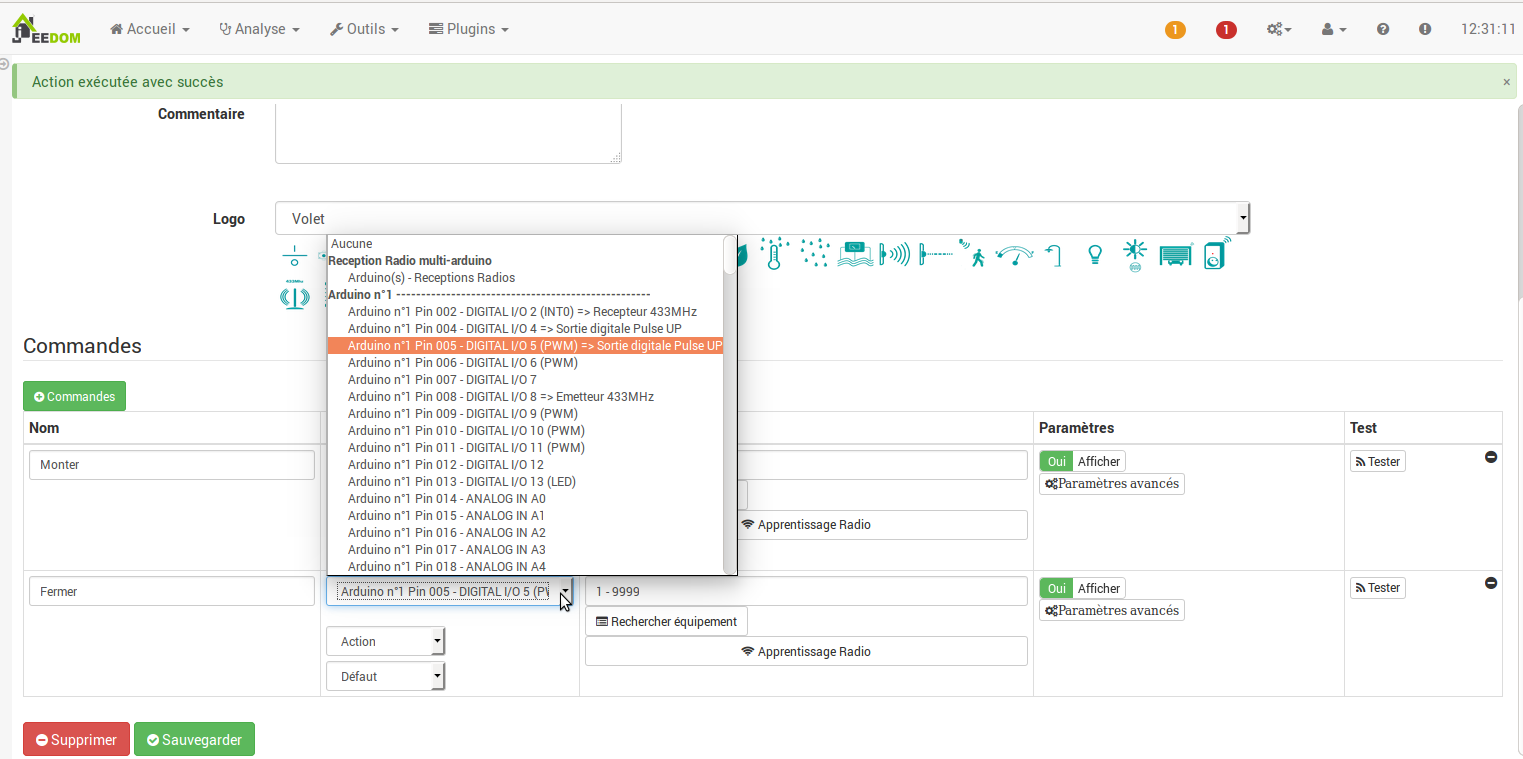Select the roller shutter logo icon
Viewport: 1523px width, 759px height.
click(1176, 256)
